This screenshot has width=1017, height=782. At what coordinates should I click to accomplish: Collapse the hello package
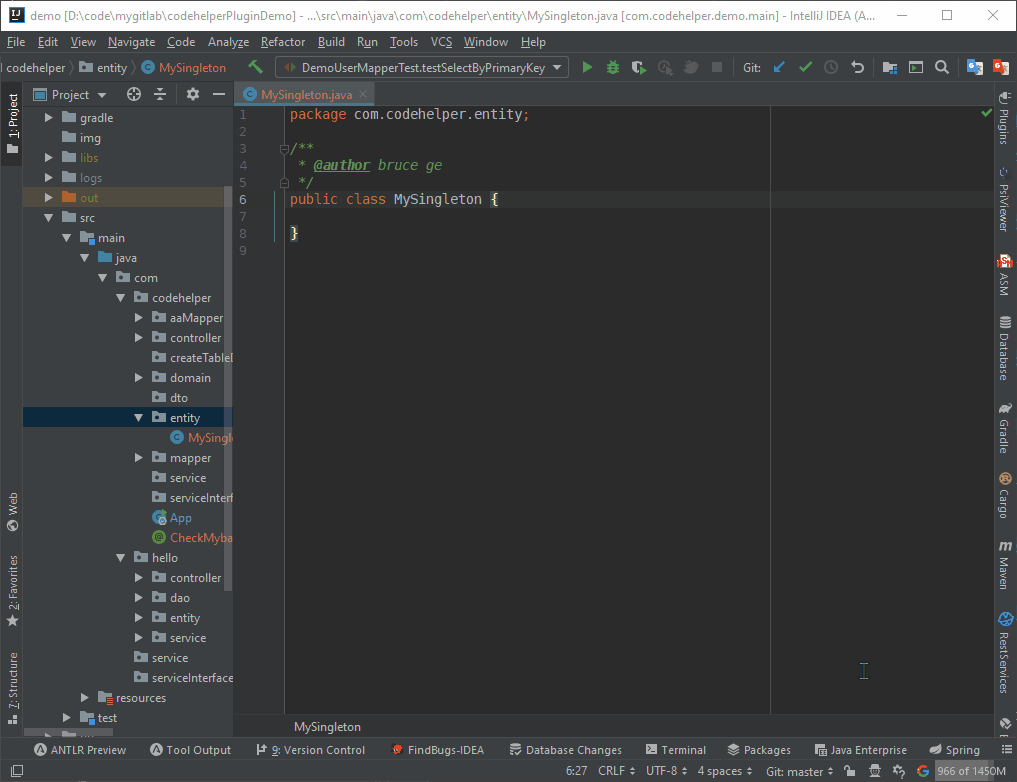click(120, 558)
